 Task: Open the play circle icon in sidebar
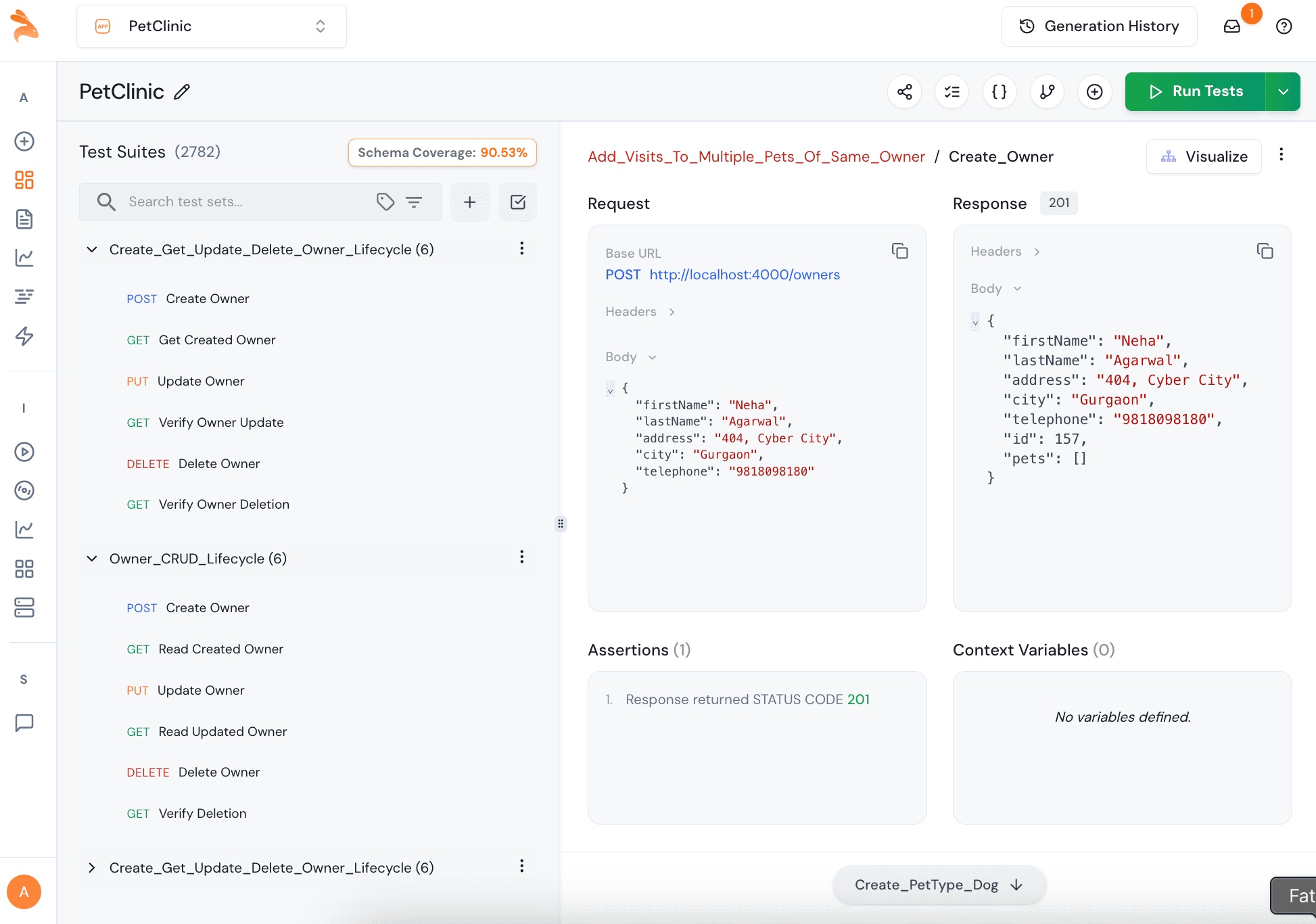coord(24,452)
